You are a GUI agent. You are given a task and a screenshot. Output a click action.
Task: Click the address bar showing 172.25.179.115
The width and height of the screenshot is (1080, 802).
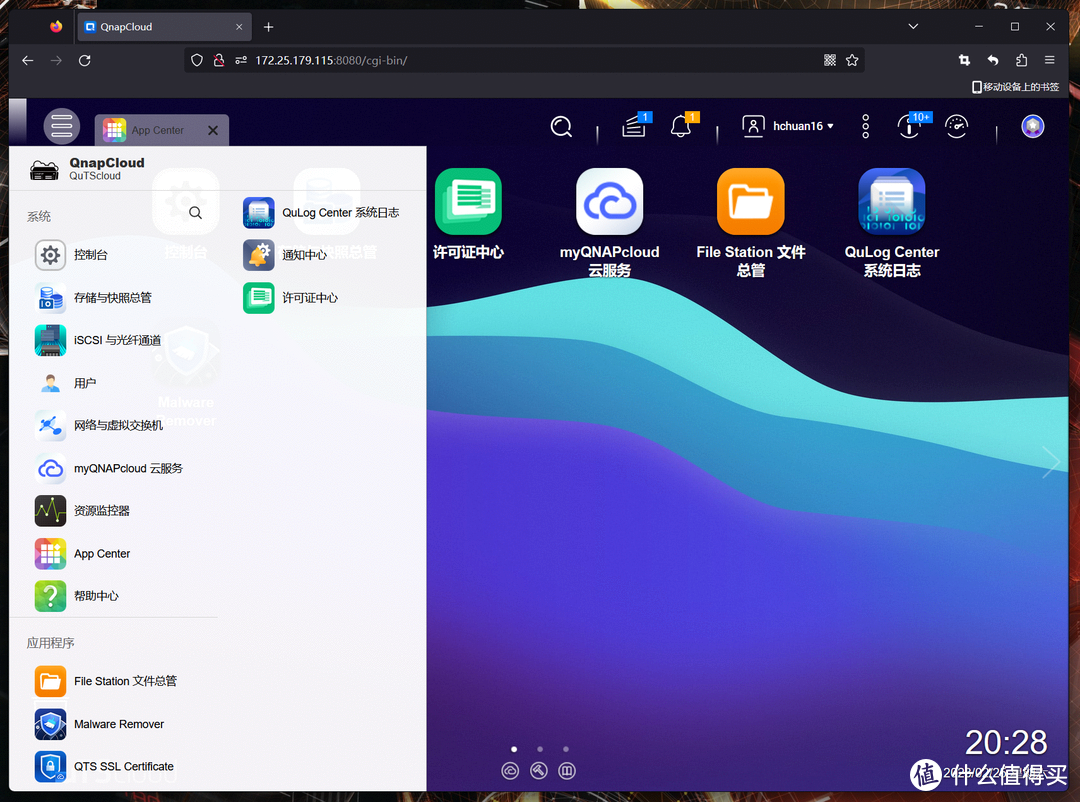tap(523, 61)
